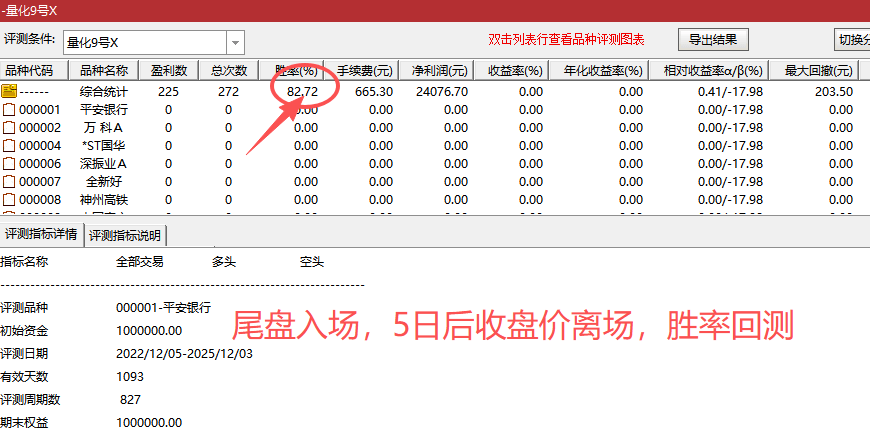This screenshot has height=435, width=870.
Task: Switch to the 评测指标说明 tab
Action: (126, 236)
